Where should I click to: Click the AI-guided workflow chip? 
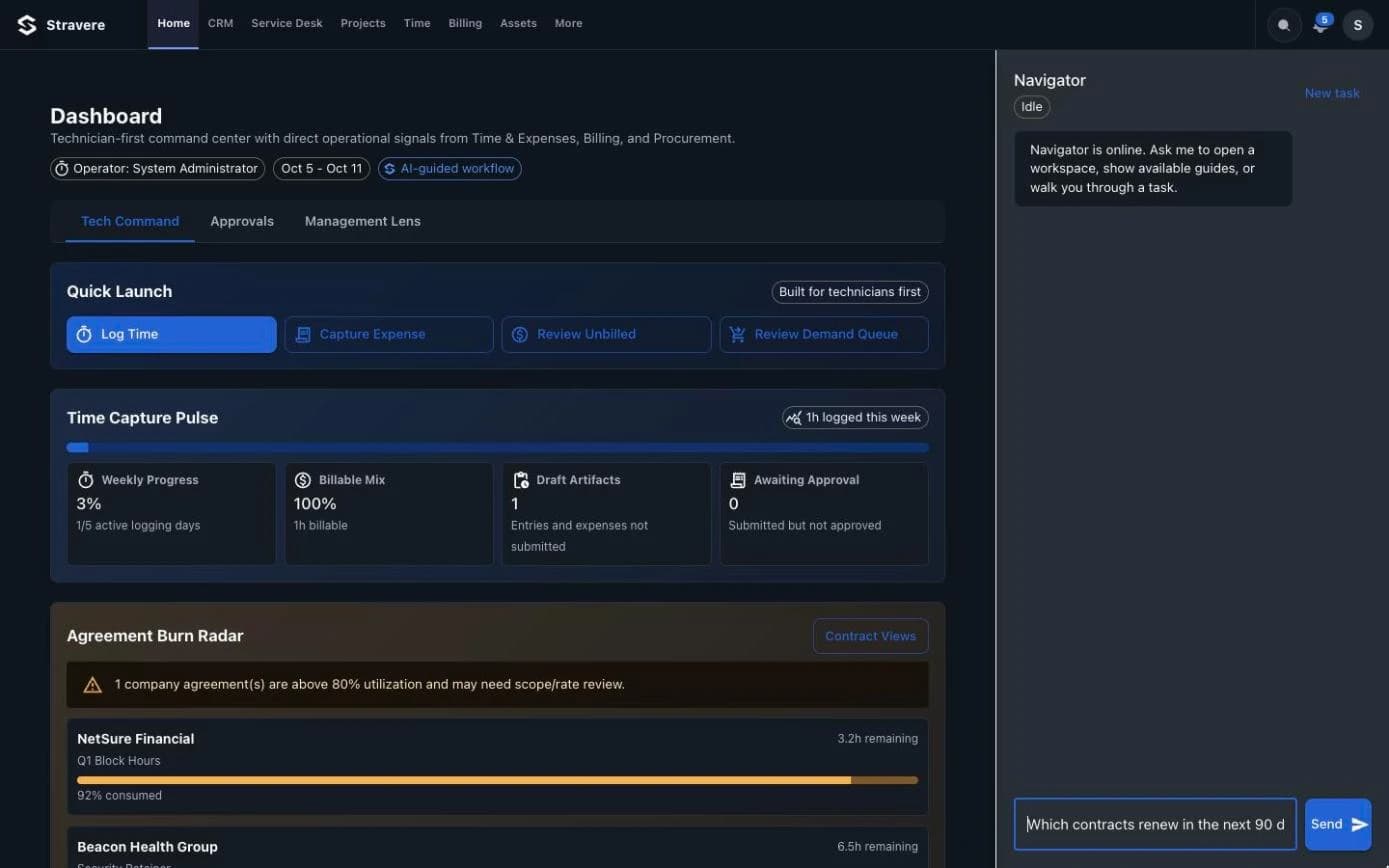click(450, 169)
